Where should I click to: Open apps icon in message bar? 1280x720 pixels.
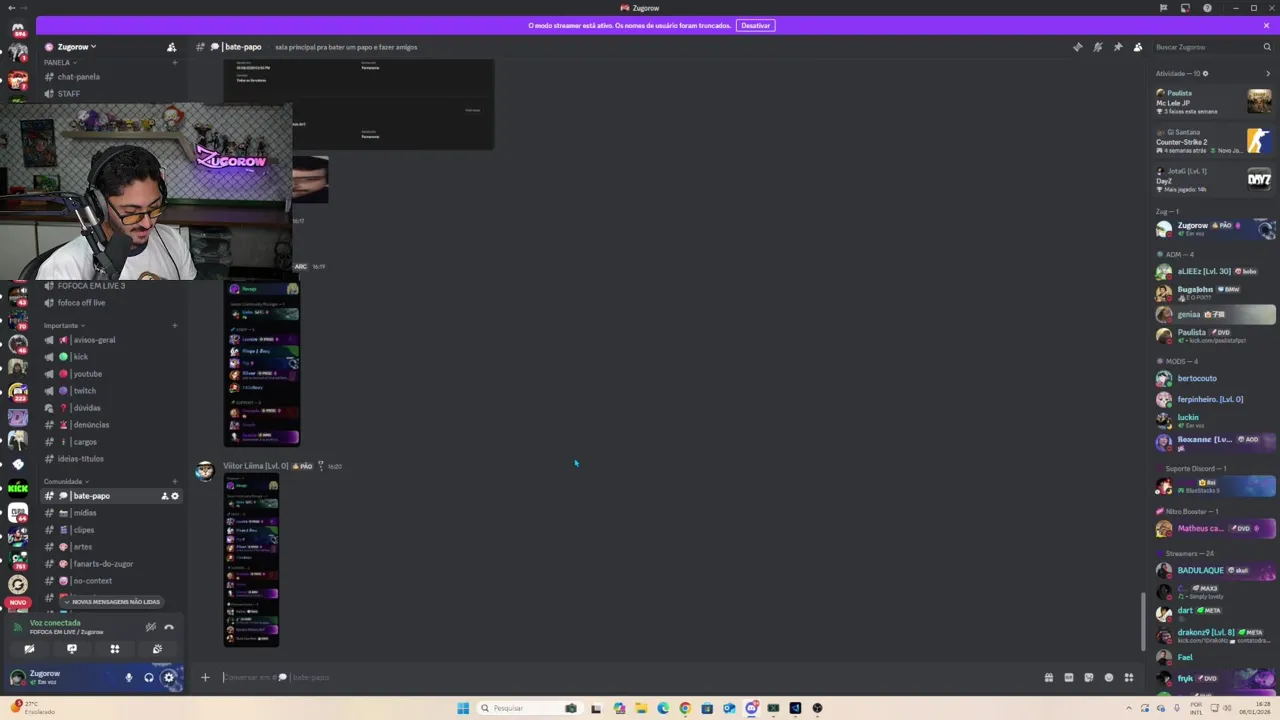(x=1129, y=678)
